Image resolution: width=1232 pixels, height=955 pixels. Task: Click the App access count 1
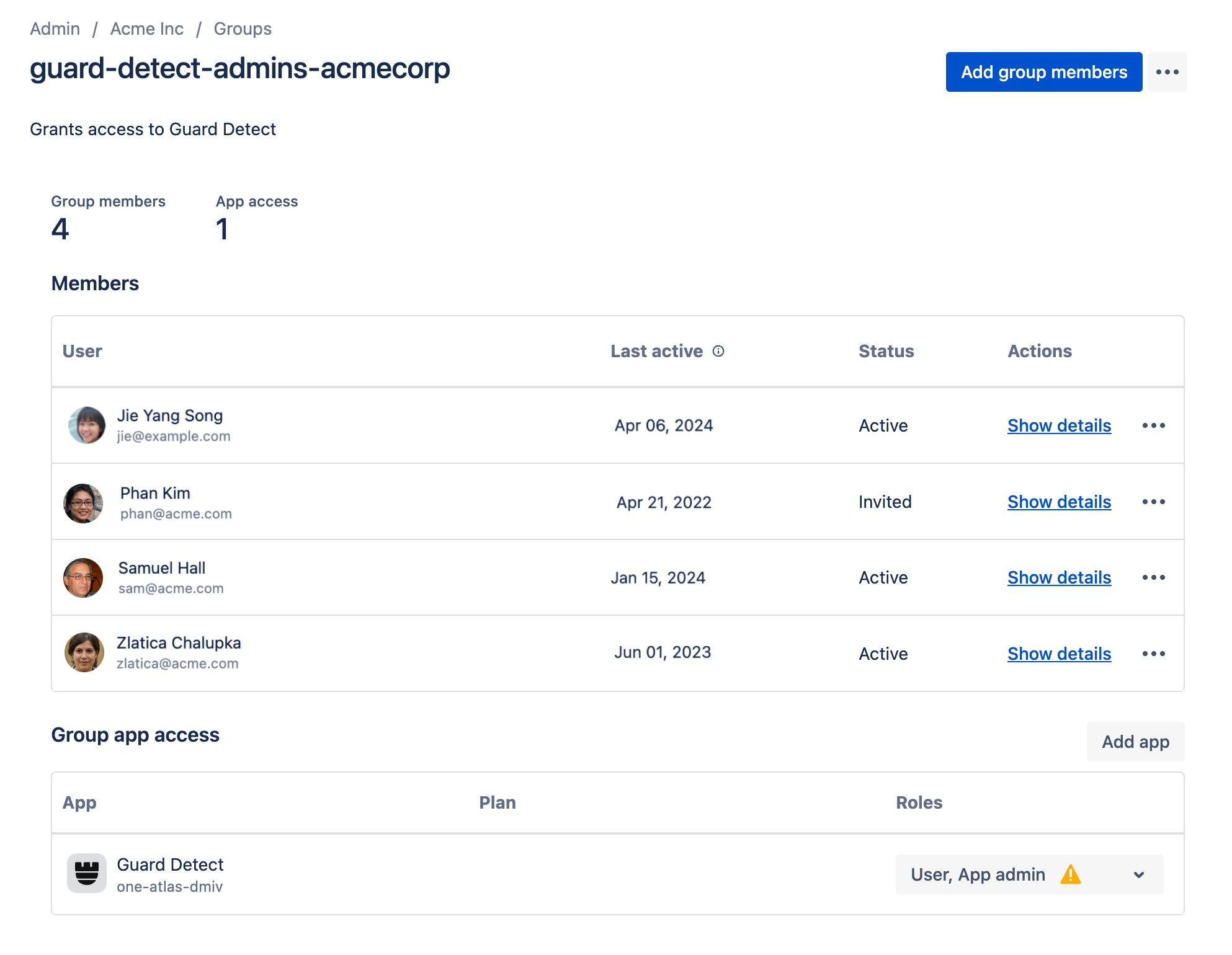(x=222, y=229)
